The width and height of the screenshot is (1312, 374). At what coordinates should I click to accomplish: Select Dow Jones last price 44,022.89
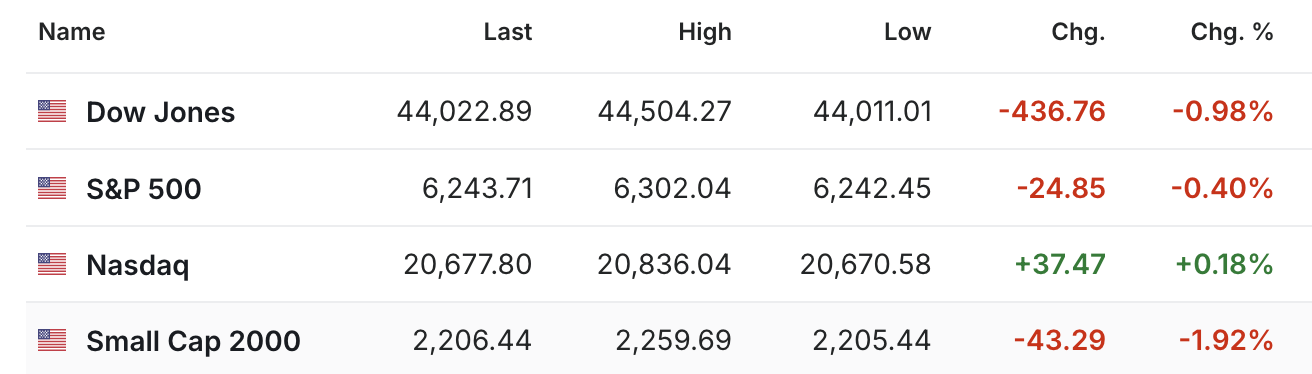click(x=465, y=111)
